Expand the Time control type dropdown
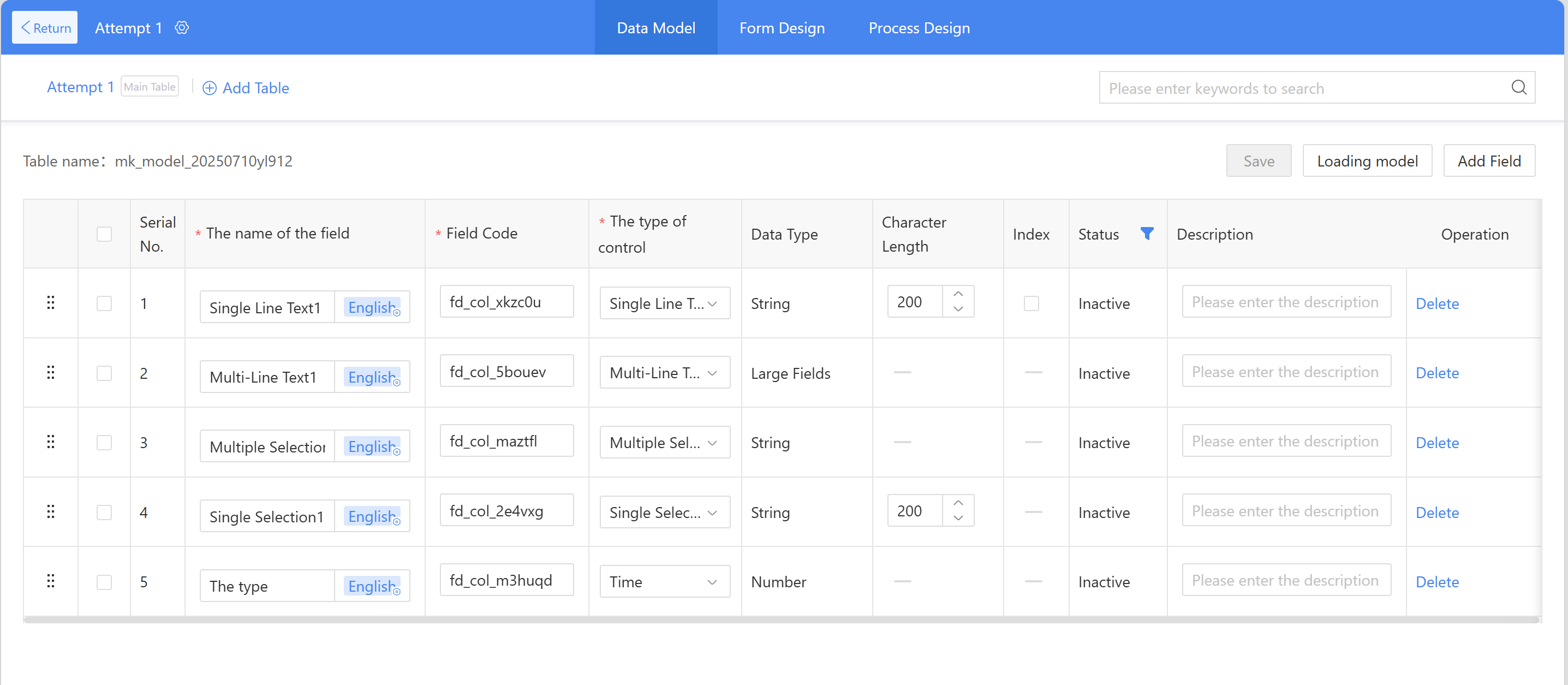This screenshot has height=685, width=1568. tap(664, 581)
